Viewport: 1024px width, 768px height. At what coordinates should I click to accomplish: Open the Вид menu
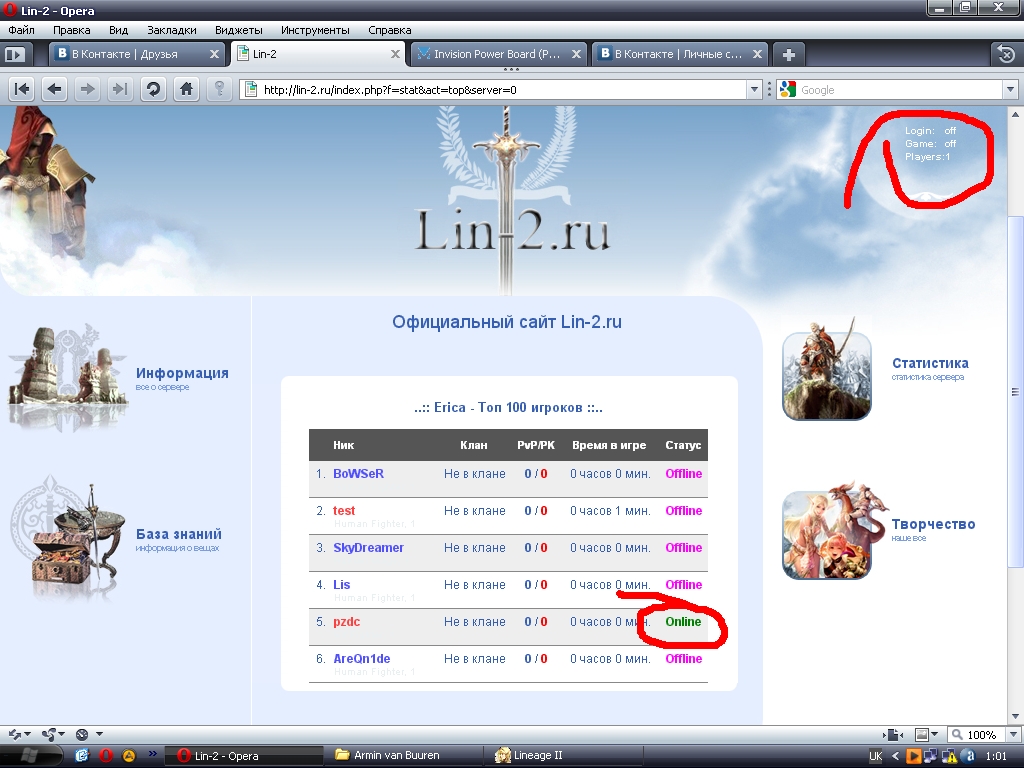coord(118,30)
